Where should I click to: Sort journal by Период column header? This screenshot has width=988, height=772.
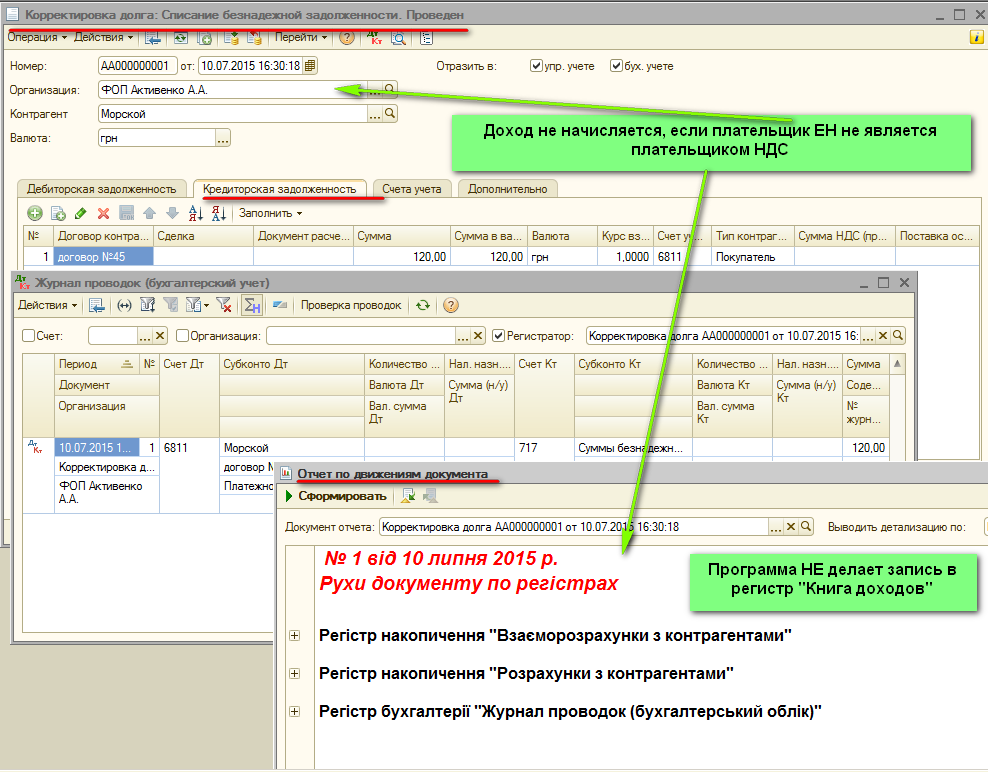(x=96, y=364)
